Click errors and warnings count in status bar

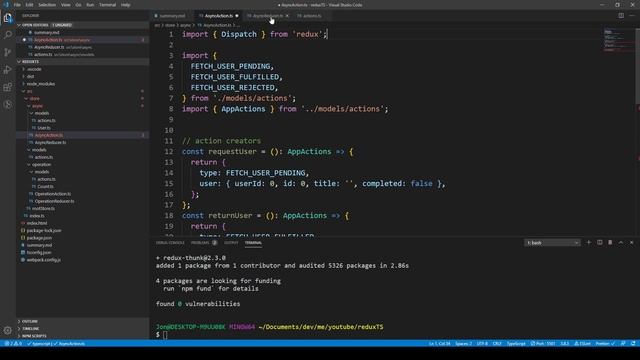click(13, 344)
